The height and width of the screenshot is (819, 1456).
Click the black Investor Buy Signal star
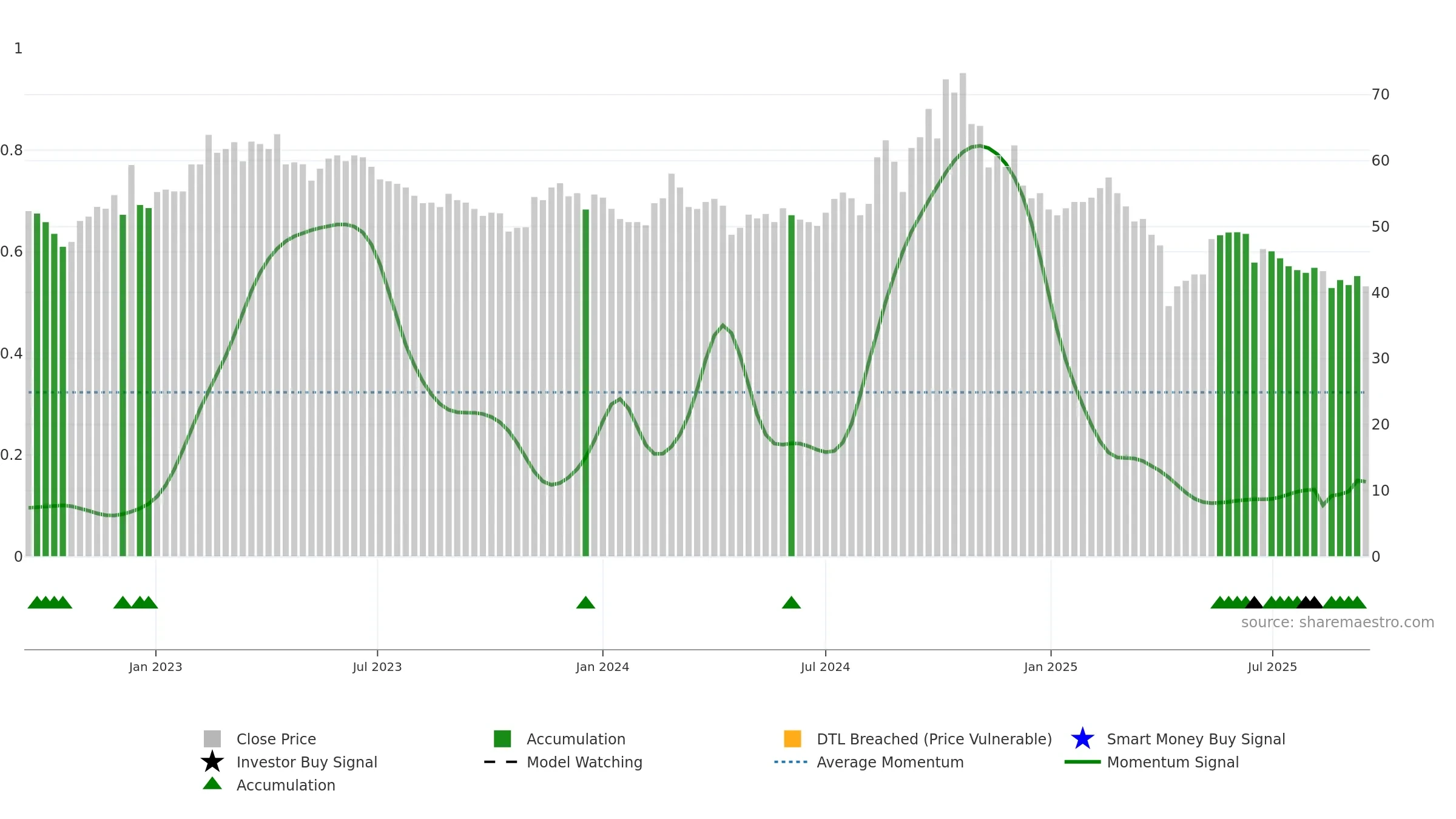pos(212,761)
